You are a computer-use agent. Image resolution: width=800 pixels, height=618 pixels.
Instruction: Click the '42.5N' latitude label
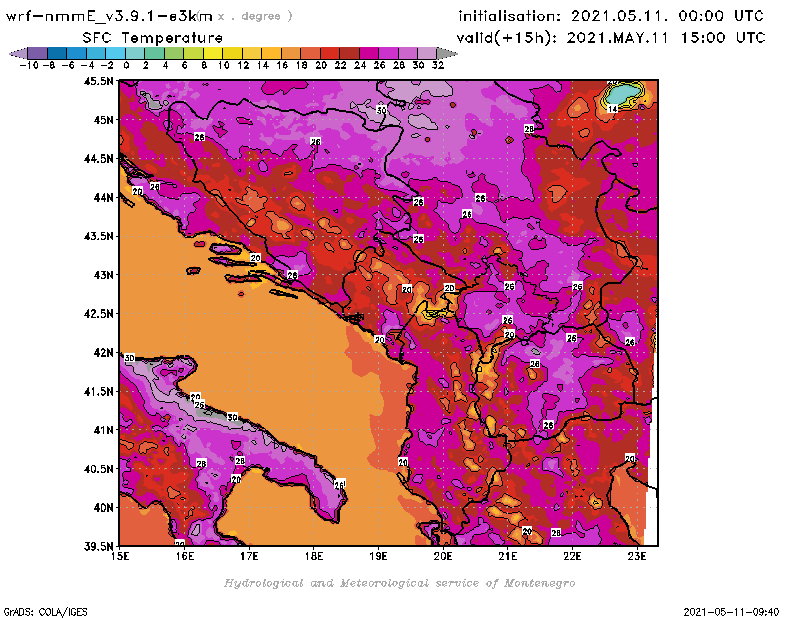click(98, 314)
